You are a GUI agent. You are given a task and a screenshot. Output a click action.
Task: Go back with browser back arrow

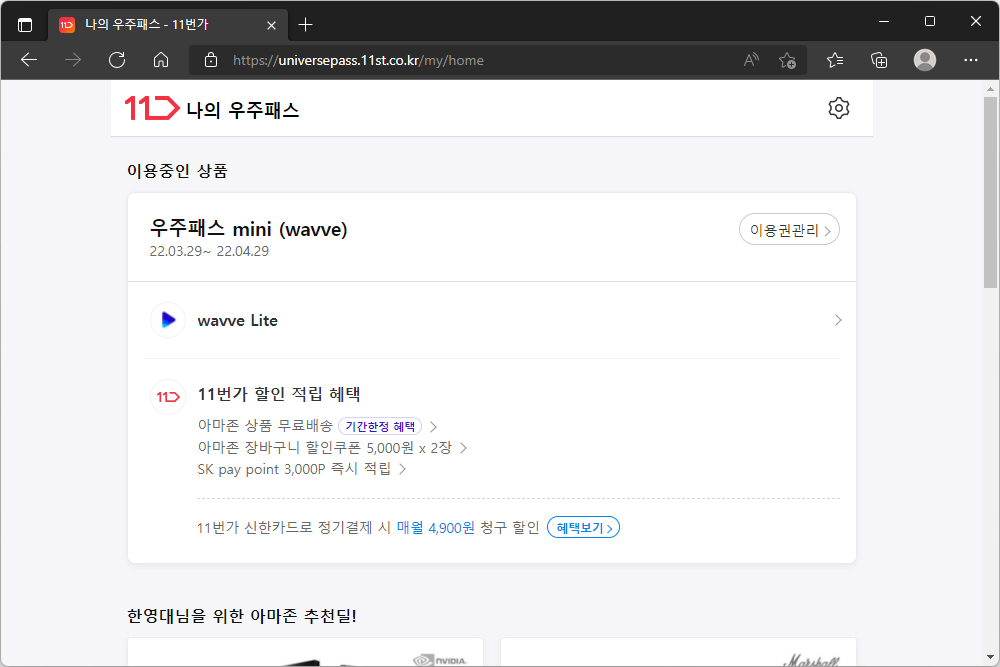point(29,60)
